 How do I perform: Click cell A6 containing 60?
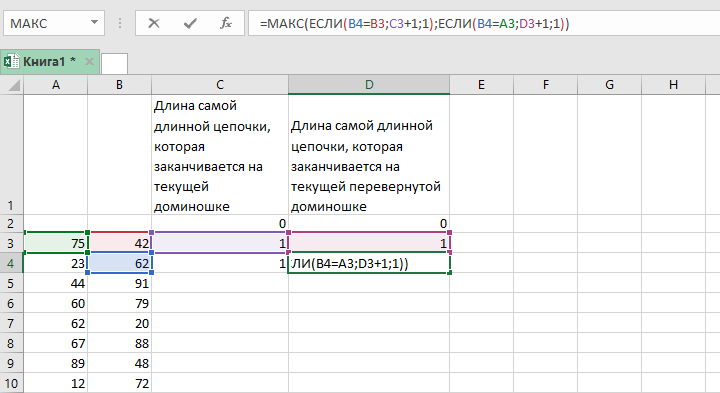click(56, 303)
